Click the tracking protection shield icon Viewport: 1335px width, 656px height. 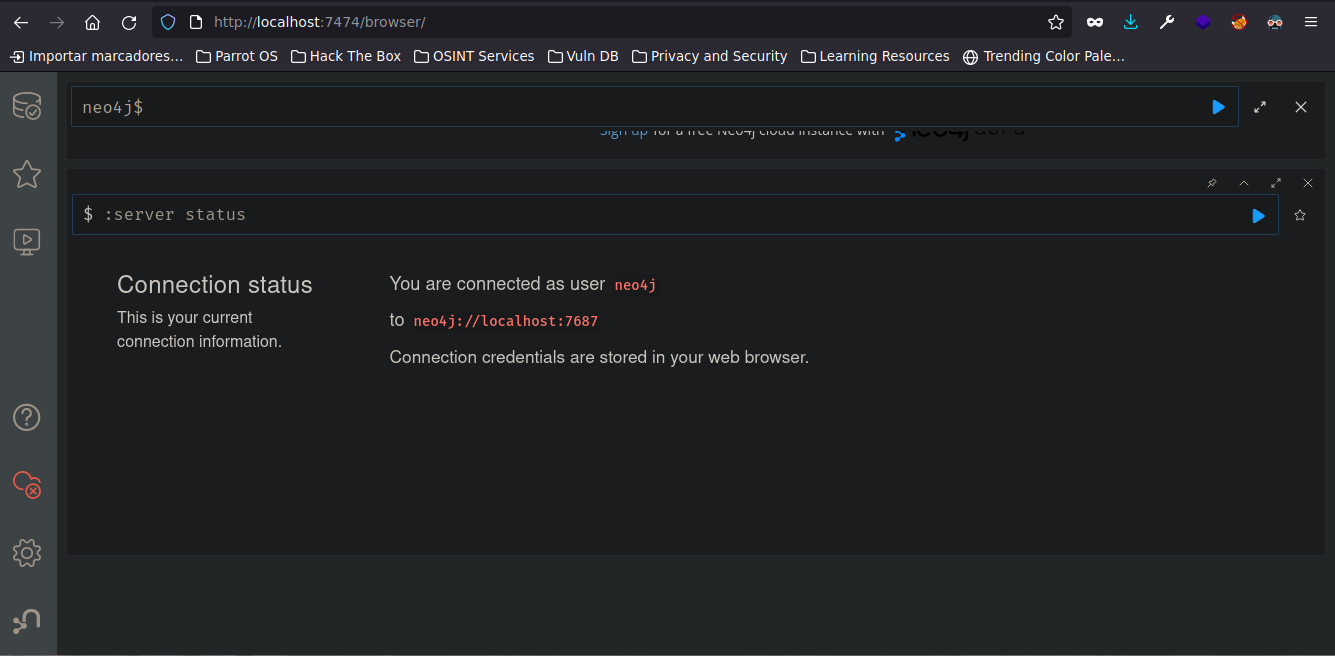pos(168,22)
